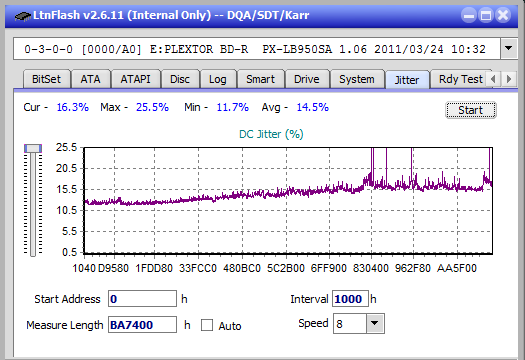Open the ATAPI tab

135,79
